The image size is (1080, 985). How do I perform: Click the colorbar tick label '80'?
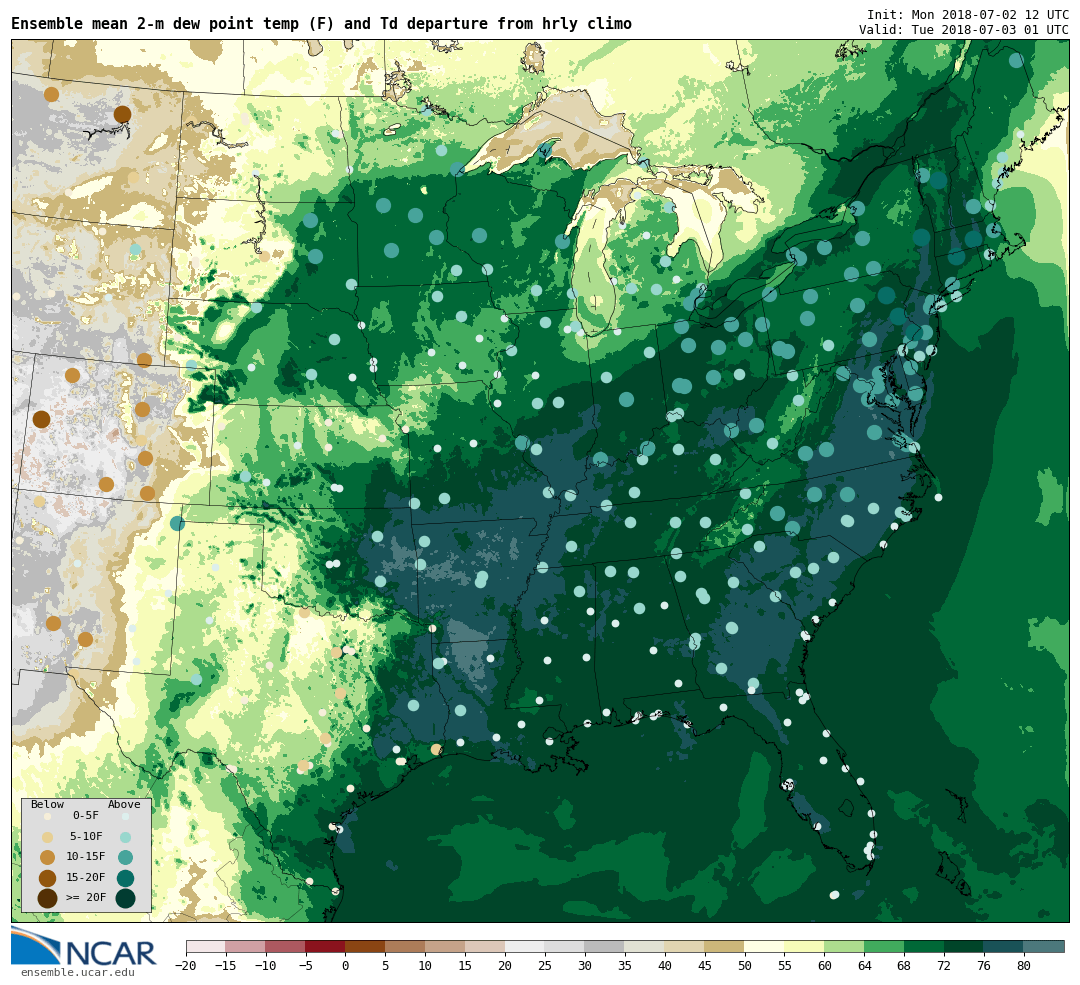coord(1024,966)
